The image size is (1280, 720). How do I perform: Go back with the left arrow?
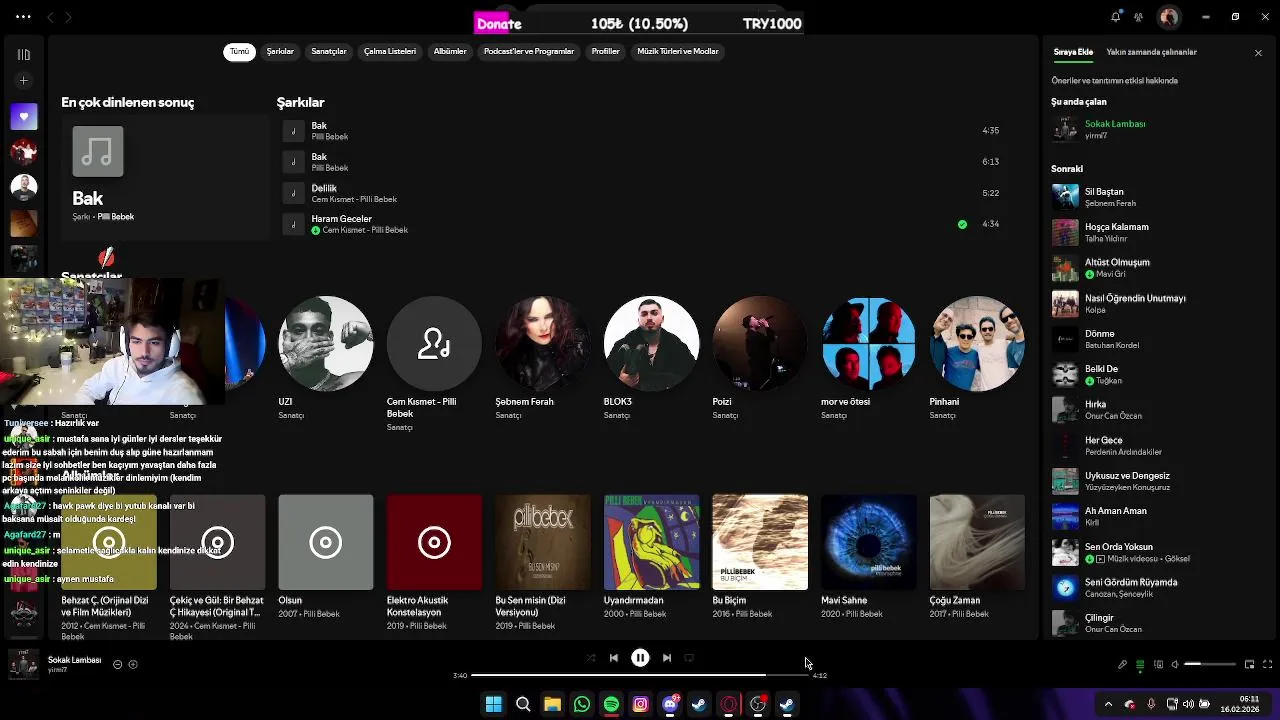pos(51,17)
